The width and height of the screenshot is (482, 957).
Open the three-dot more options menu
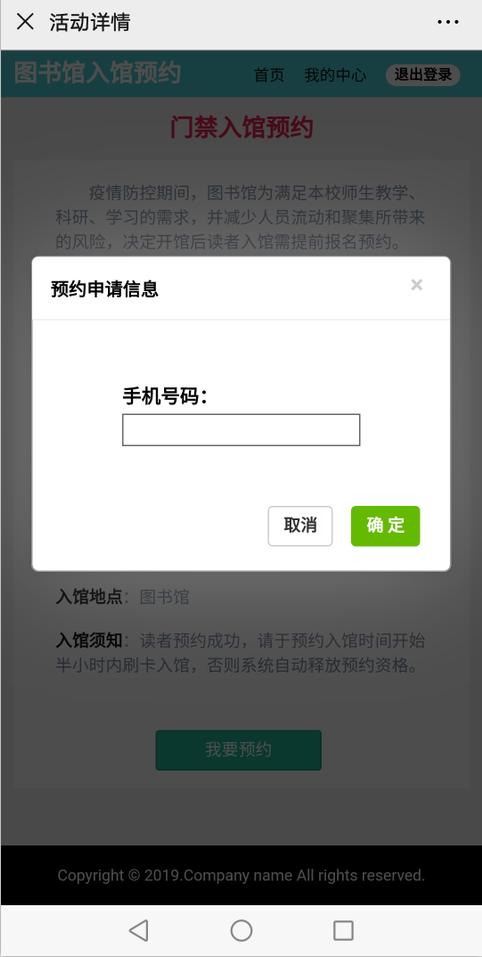(448, 22)
